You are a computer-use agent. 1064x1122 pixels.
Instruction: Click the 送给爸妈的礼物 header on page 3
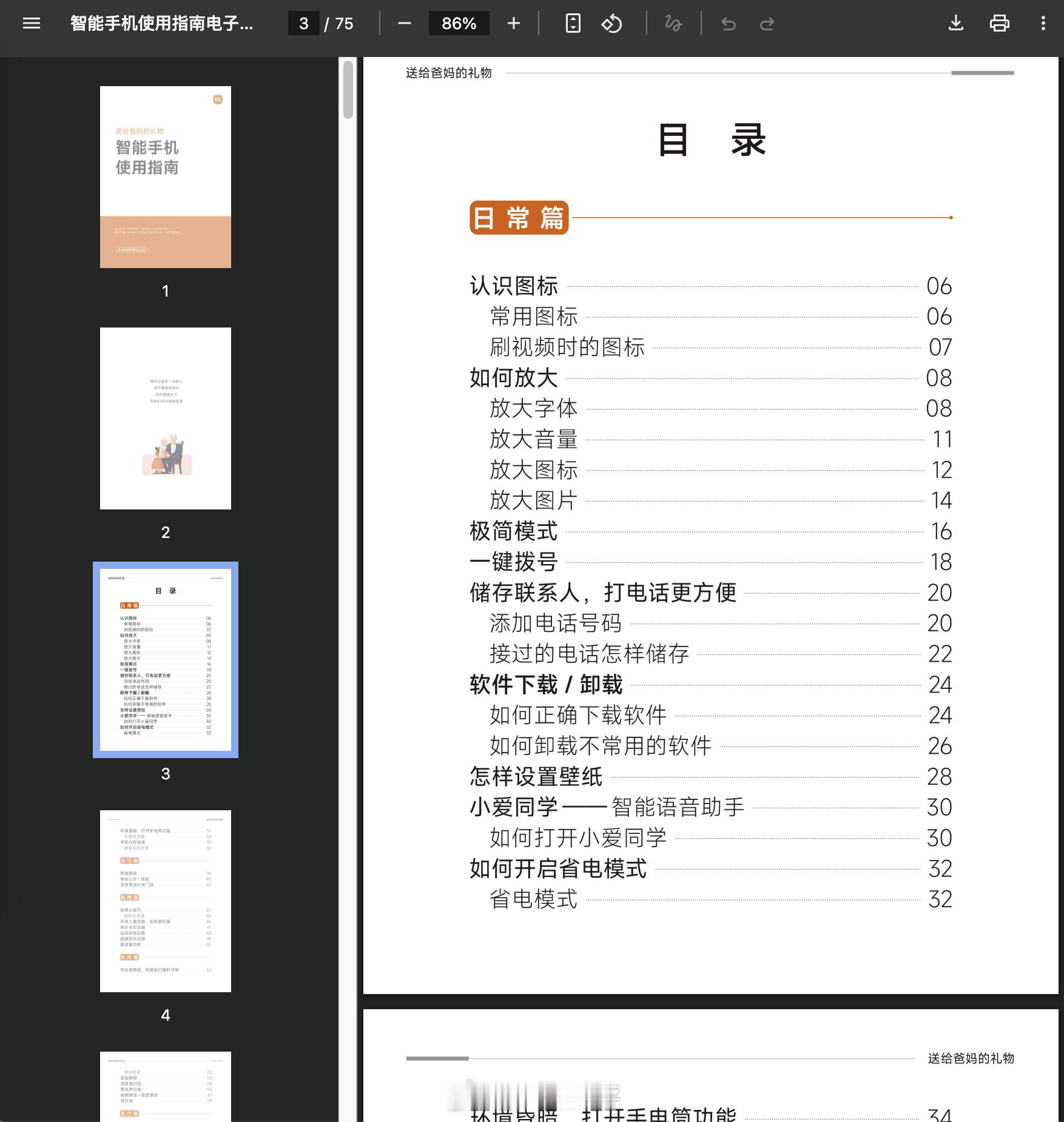pyautogui.click(x=448, y=73)
